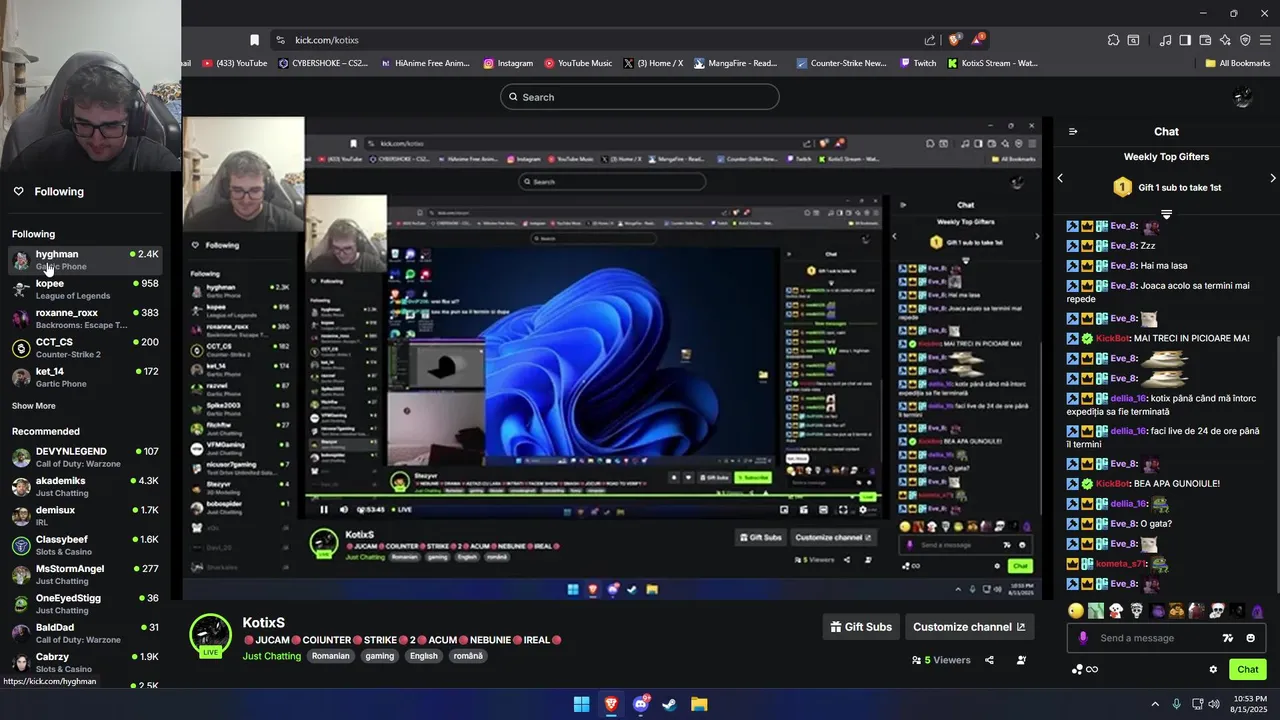Open CCT_CS Counter-Strike 2 channel
This screenshot has width=1280, height=720.
point(85,348)
